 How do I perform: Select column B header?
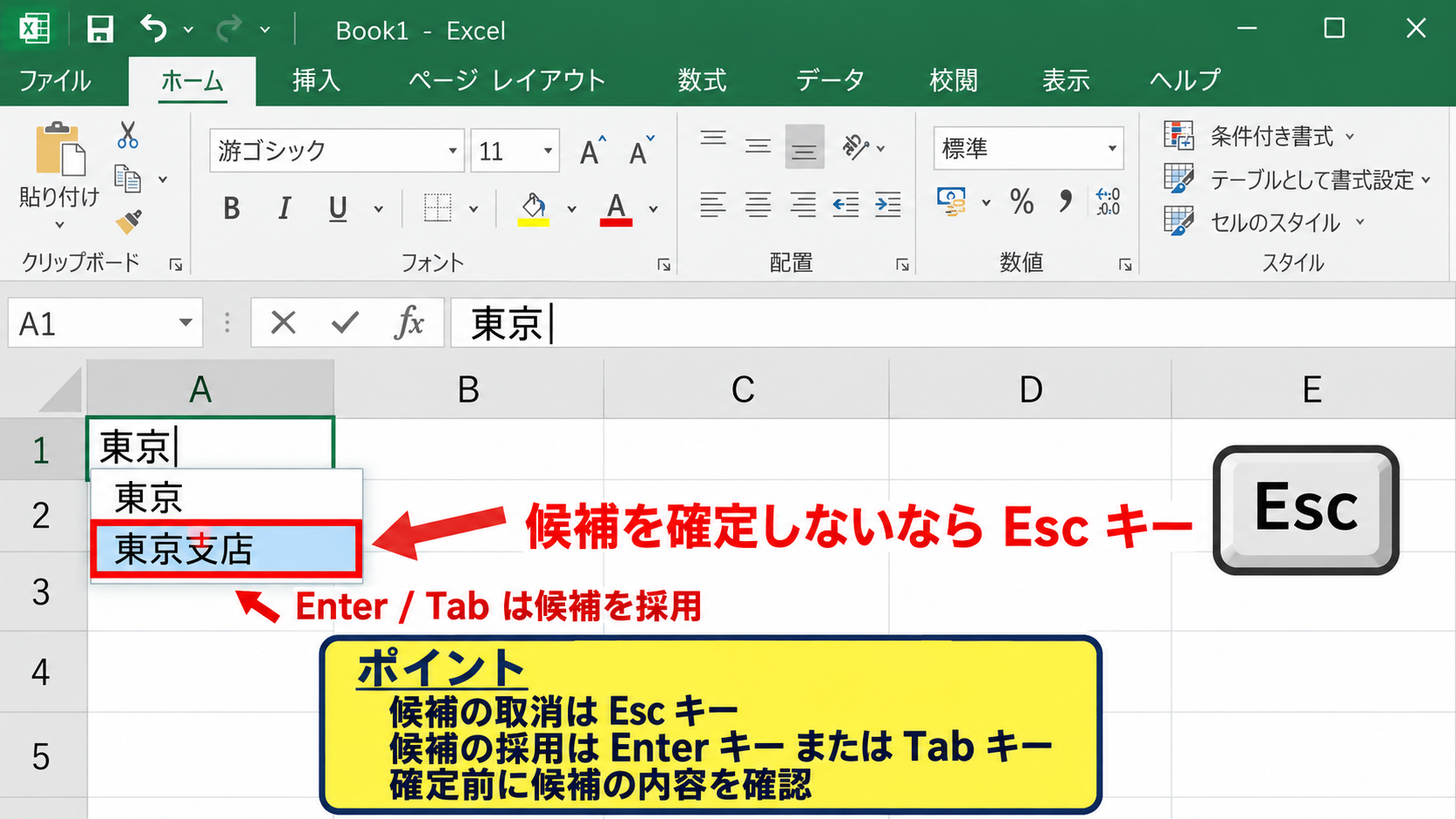click(x=468, y=389)
